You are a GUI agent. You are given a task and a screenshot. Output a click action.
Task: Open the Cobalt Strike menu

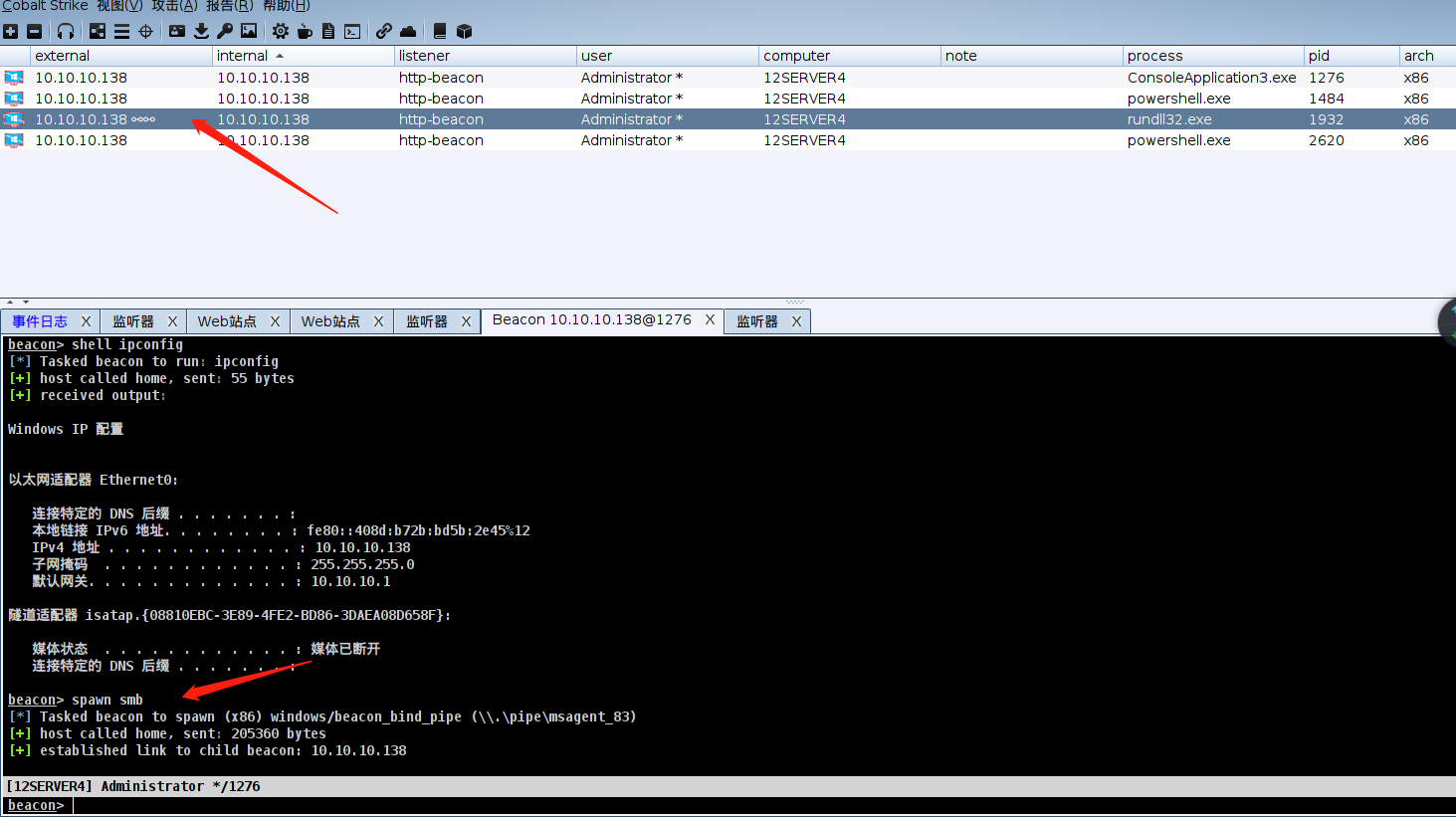[45, 6]
